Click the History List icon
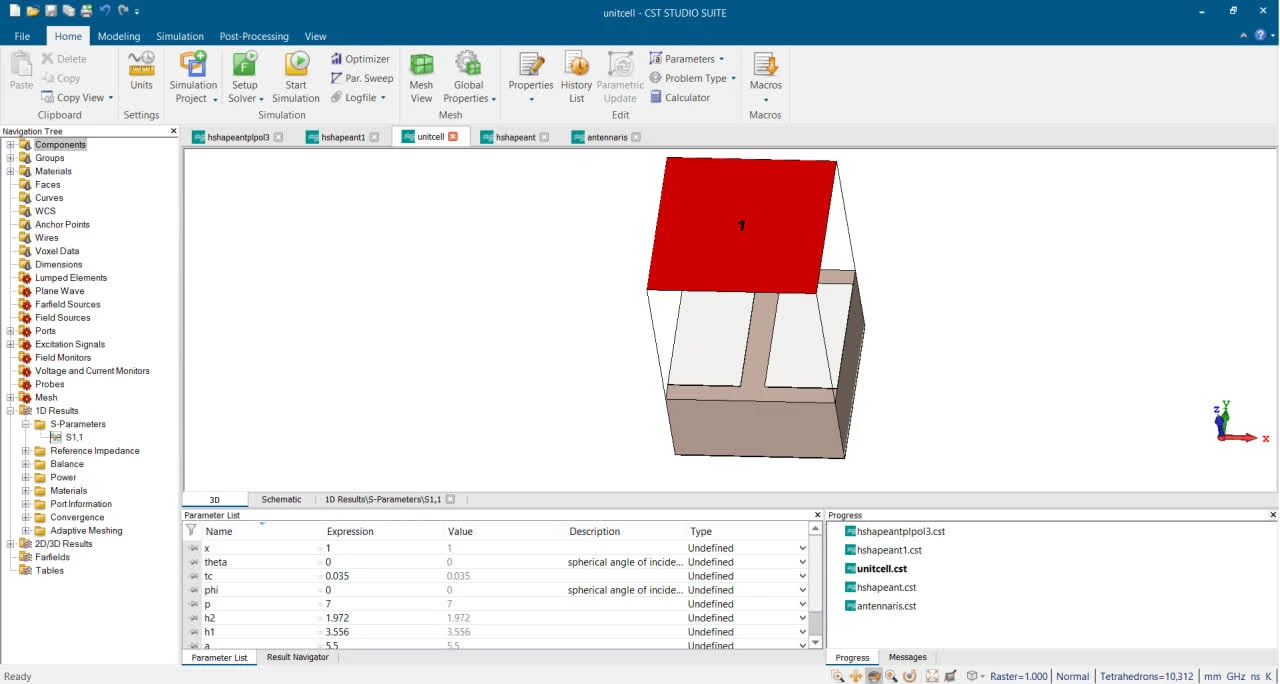This screenshot has width=1280, height=684. tap(576, 77)
